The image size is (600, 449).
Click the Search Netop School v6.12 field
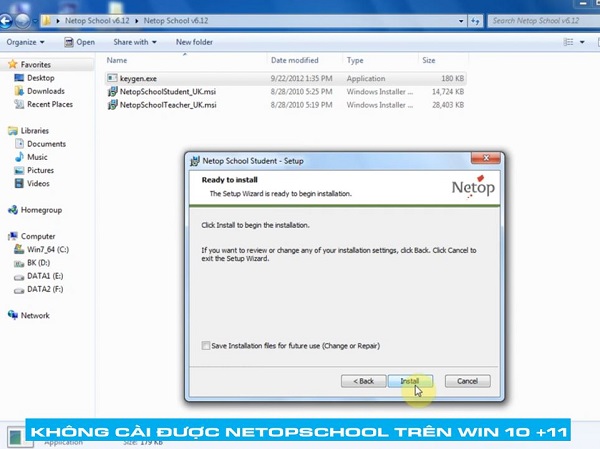(543, 21)
